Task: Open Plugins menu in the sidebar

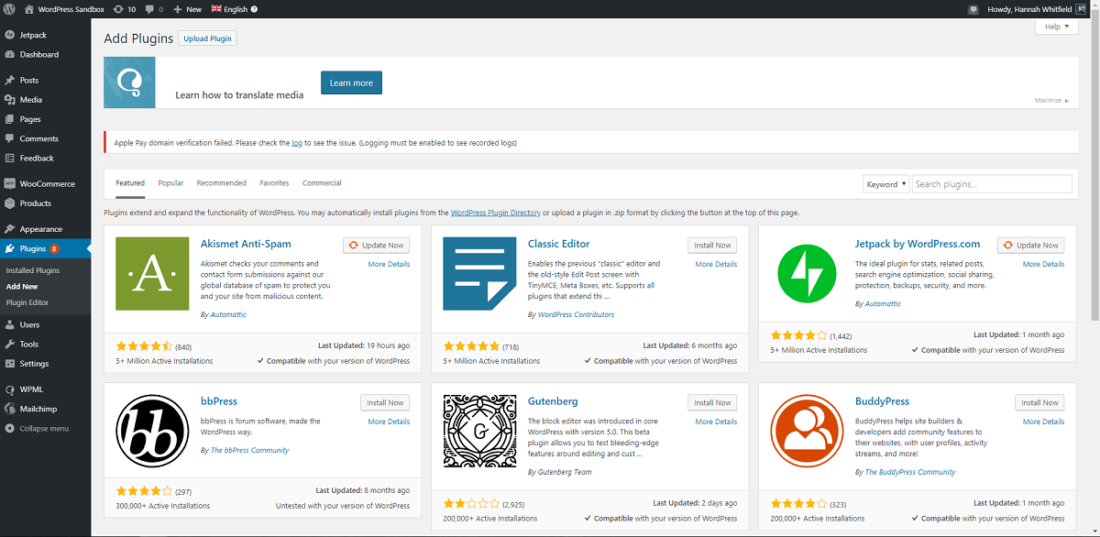Action: point(45,248)
